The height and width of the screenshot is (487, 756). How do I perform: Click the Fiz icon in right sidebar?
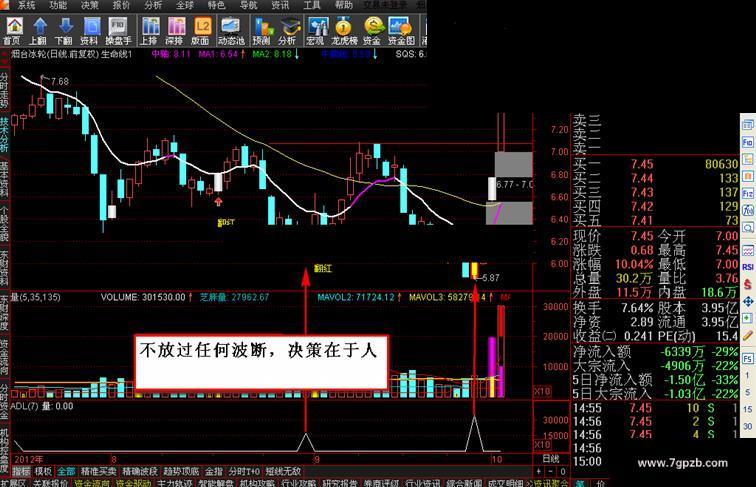click(x=747, y=194)
